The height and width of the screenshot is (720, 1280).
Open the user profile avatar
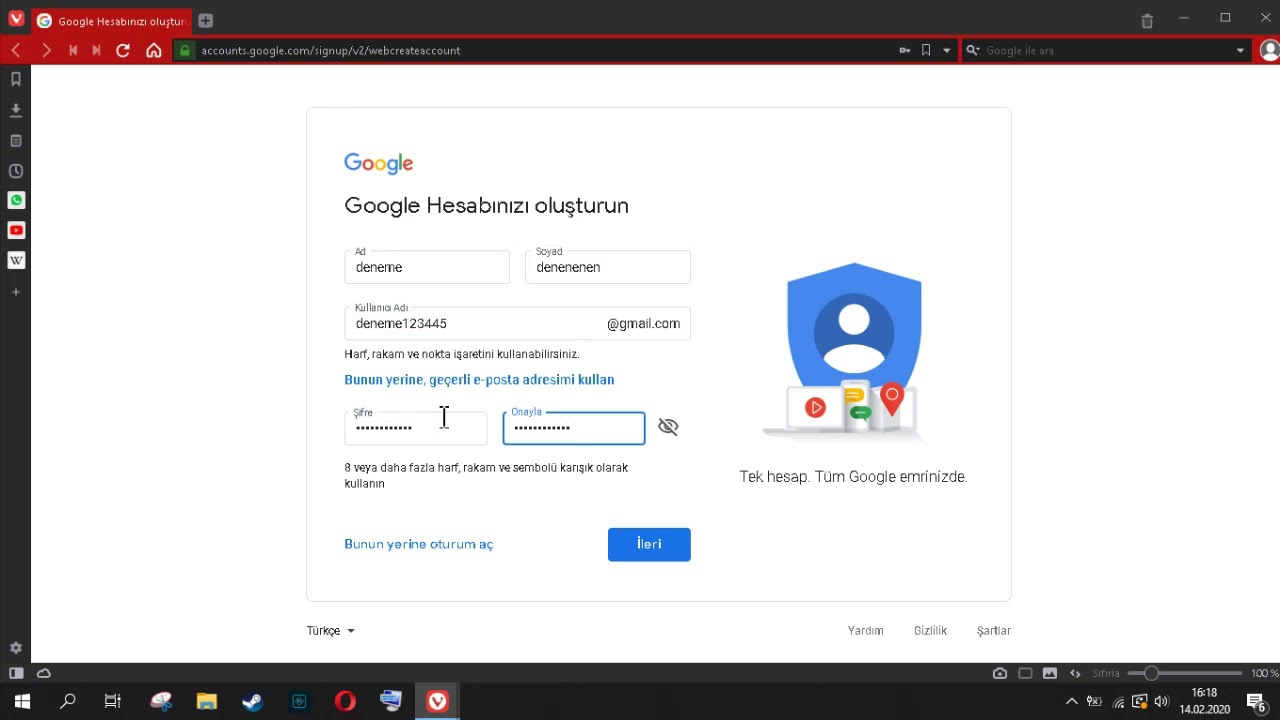[x=1270, y=50]
